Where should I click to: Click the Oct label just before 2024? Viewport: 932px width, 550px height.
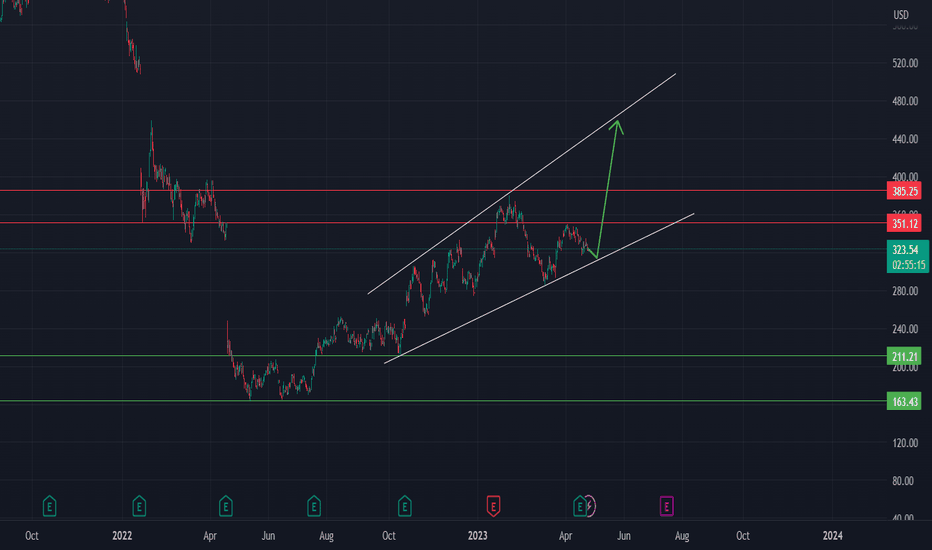pyautogui.click(x=743, y=536)
